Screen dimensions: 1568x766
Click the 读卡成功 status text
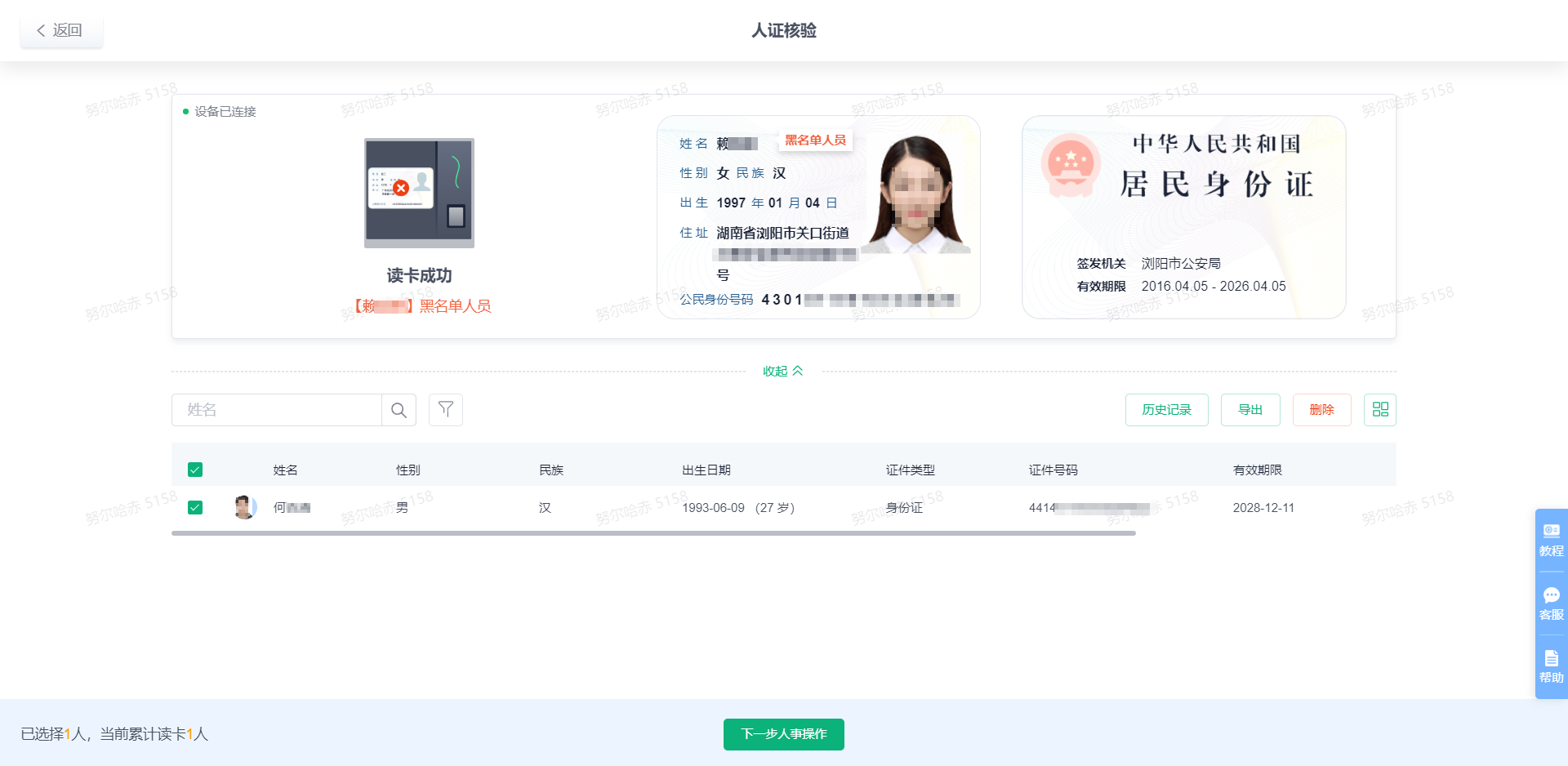tap(419, 275)
